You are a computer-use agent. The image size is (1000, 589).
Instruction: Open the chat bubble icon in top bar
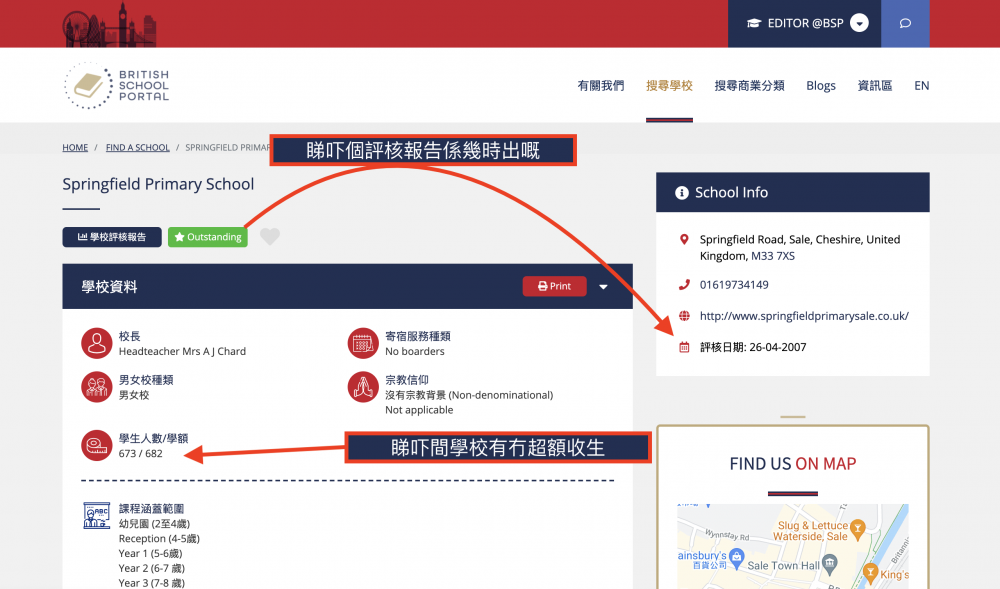click(905, 24)
